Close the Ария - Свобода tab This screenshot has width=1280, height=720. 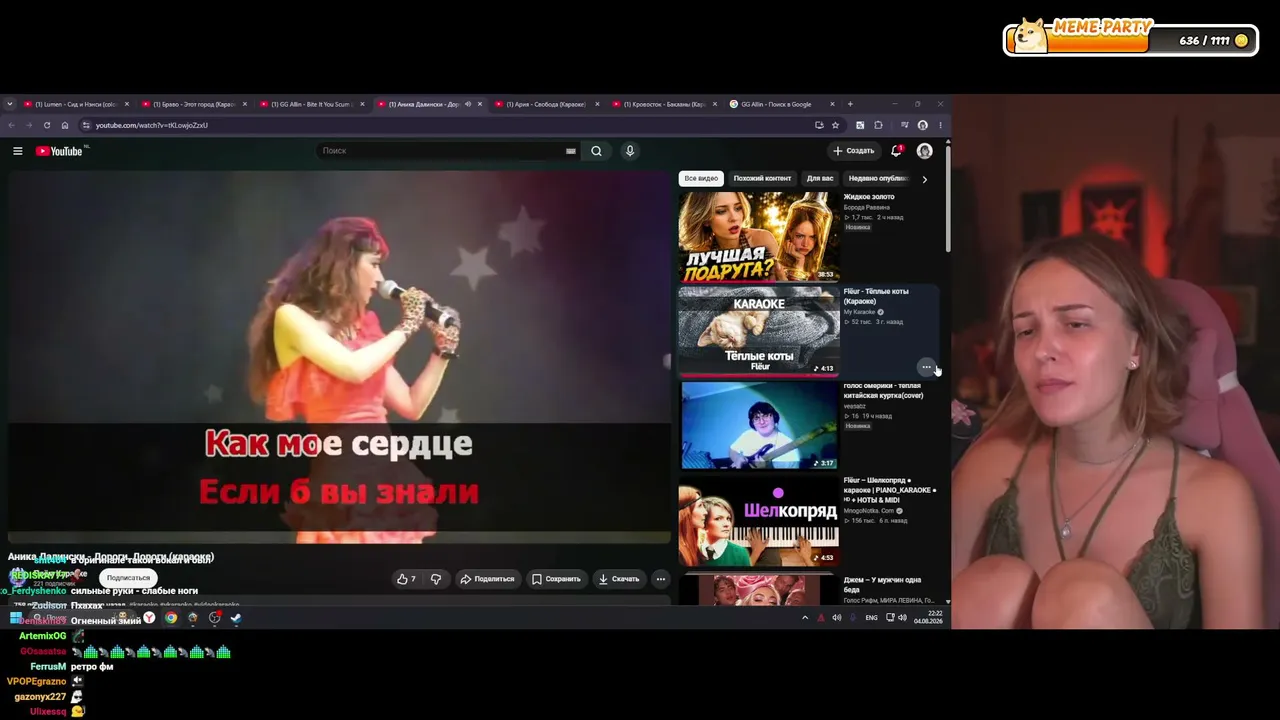597,104
